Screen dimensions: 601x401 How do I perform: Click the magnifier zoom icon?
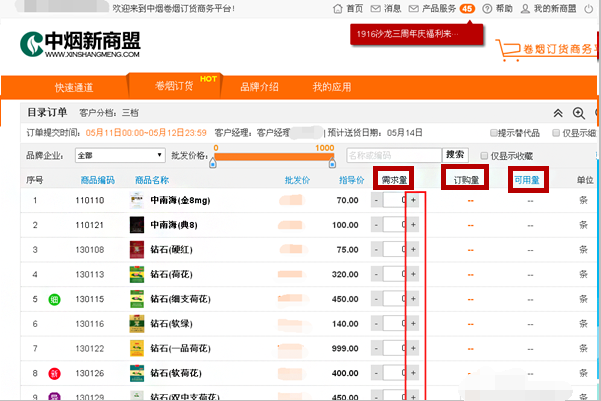point(578,113)
